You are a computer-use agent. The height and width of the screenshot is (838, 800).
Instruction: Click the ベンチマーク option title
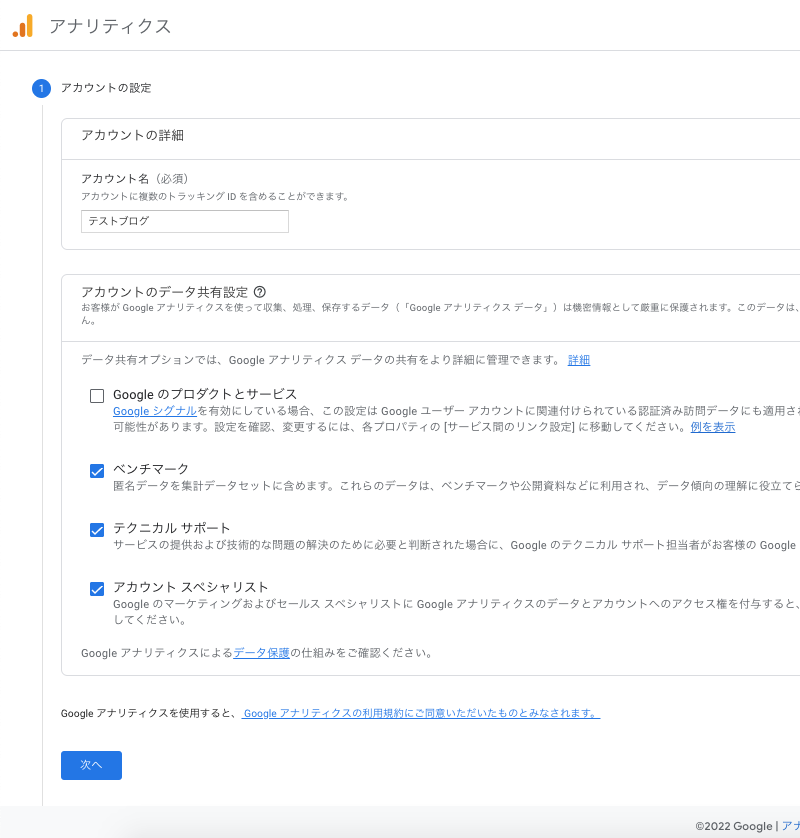(151, 469)
